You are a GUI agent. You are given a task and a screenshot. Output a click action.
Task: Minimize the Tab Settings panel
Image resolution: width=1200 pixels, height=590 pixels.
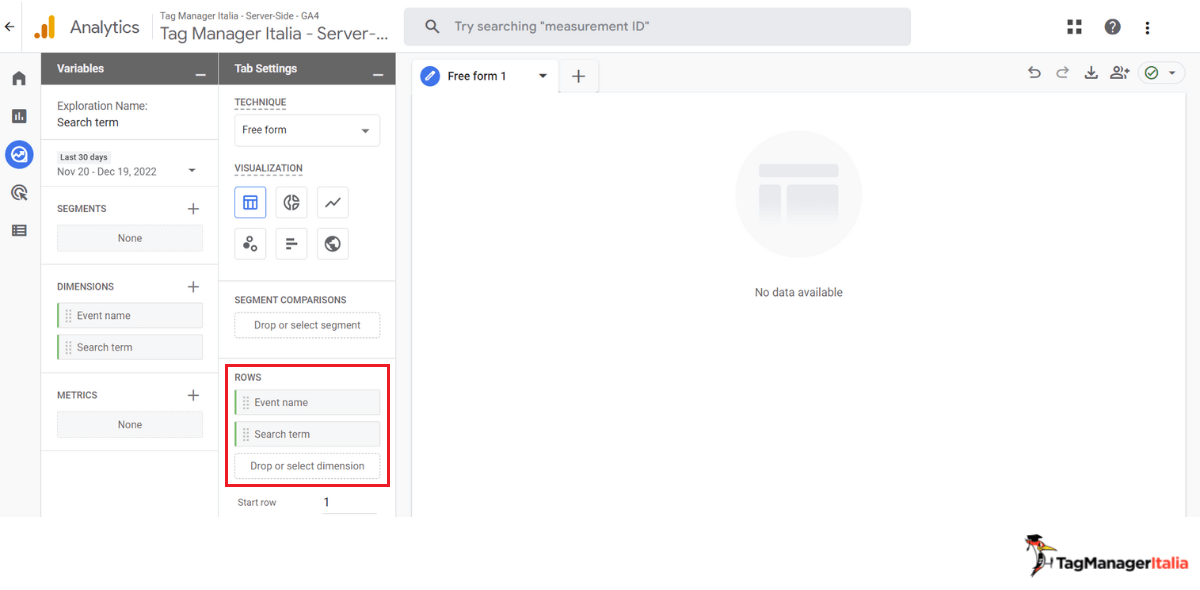tap(377, 72)
